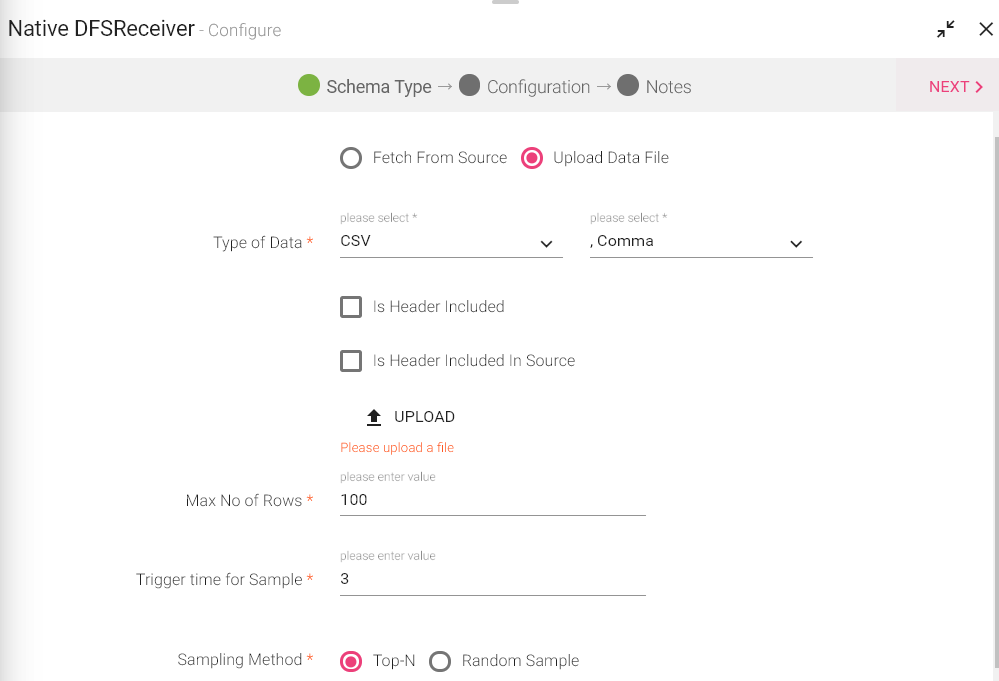The height and width of the screenshot is (681, 999).
Task: Click the UPLOAD button
Action: coord(411,417)
